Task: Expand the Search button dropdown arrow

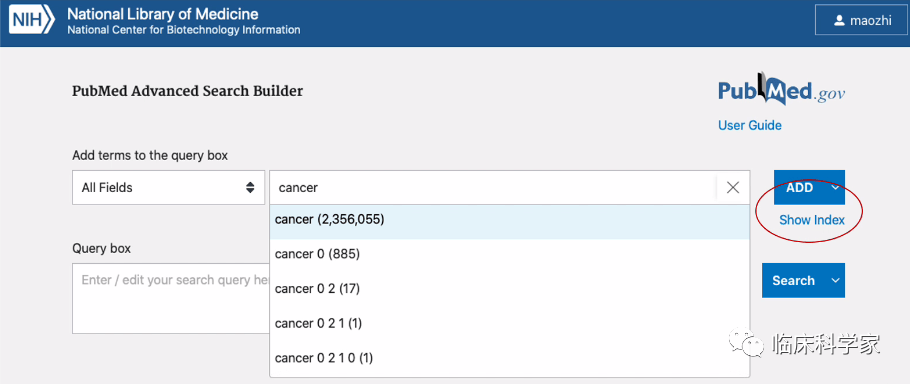Action: (836, 280)
